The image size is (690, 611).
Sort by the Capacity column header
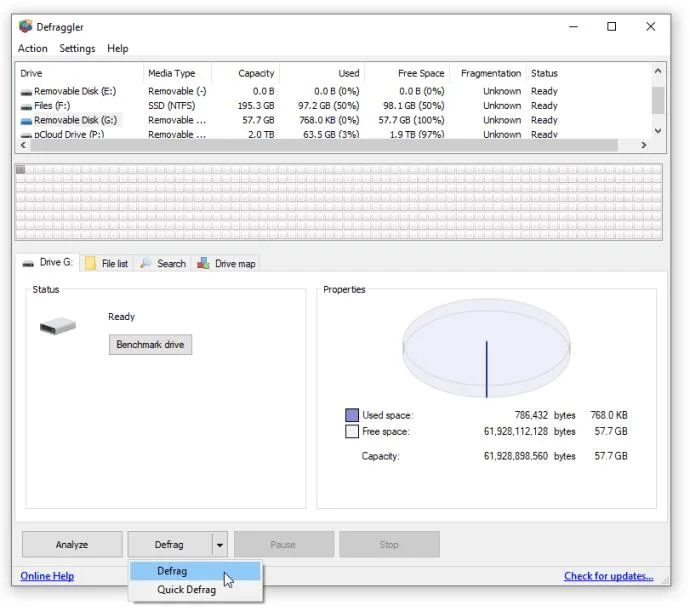tap(246, 73)
